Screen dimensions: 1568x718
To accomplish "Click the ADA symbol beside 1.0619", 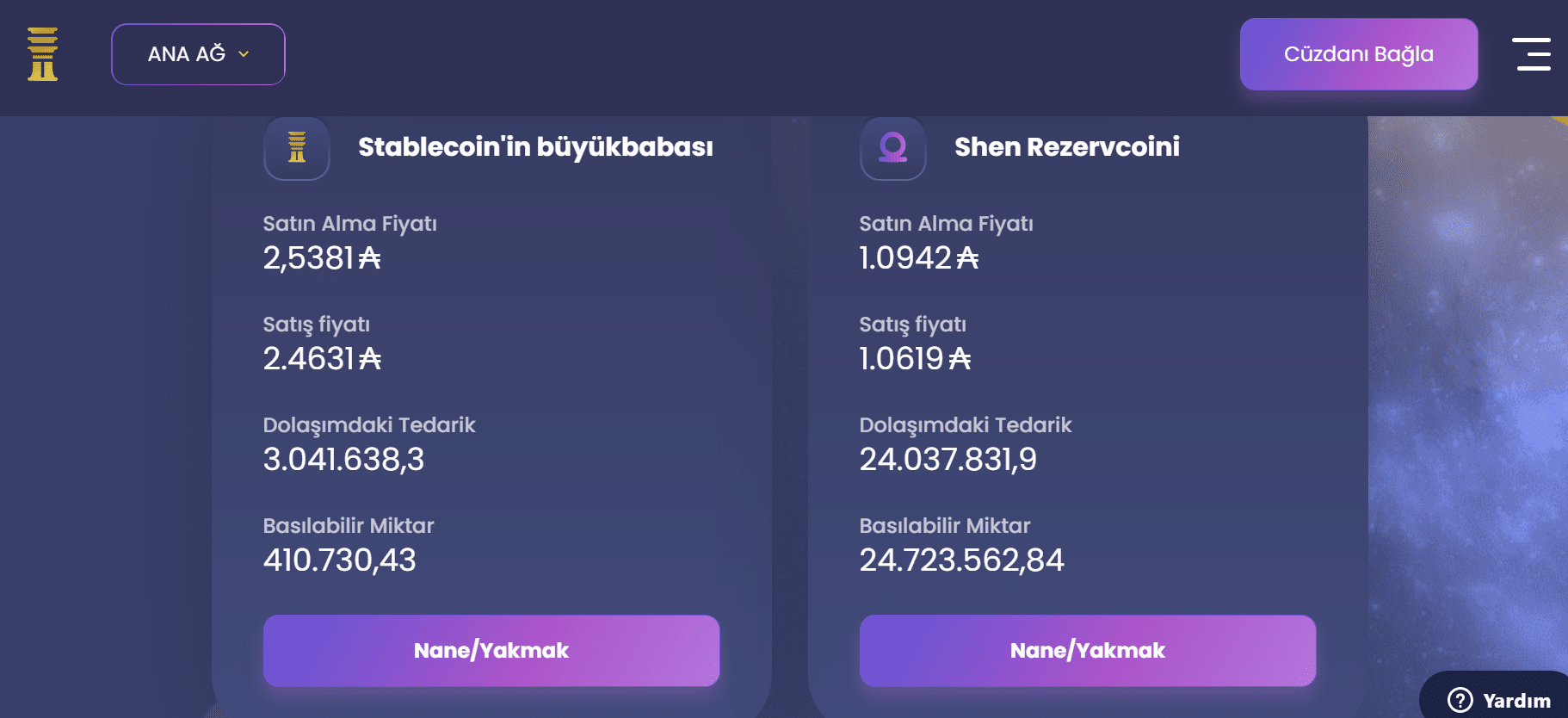I will point(960,358).
